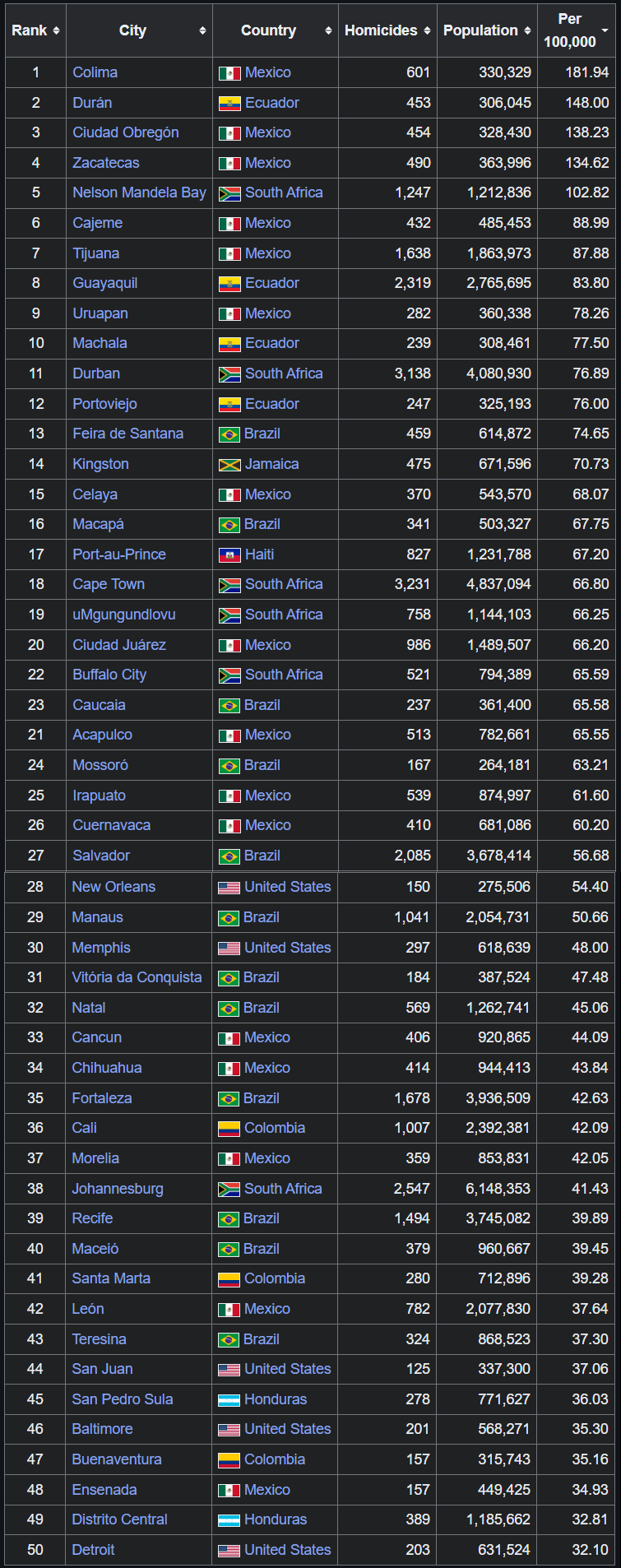Open the Vitória da Conquista link
The height and width of the screenshot is (1568, 621).
point(137,977)
